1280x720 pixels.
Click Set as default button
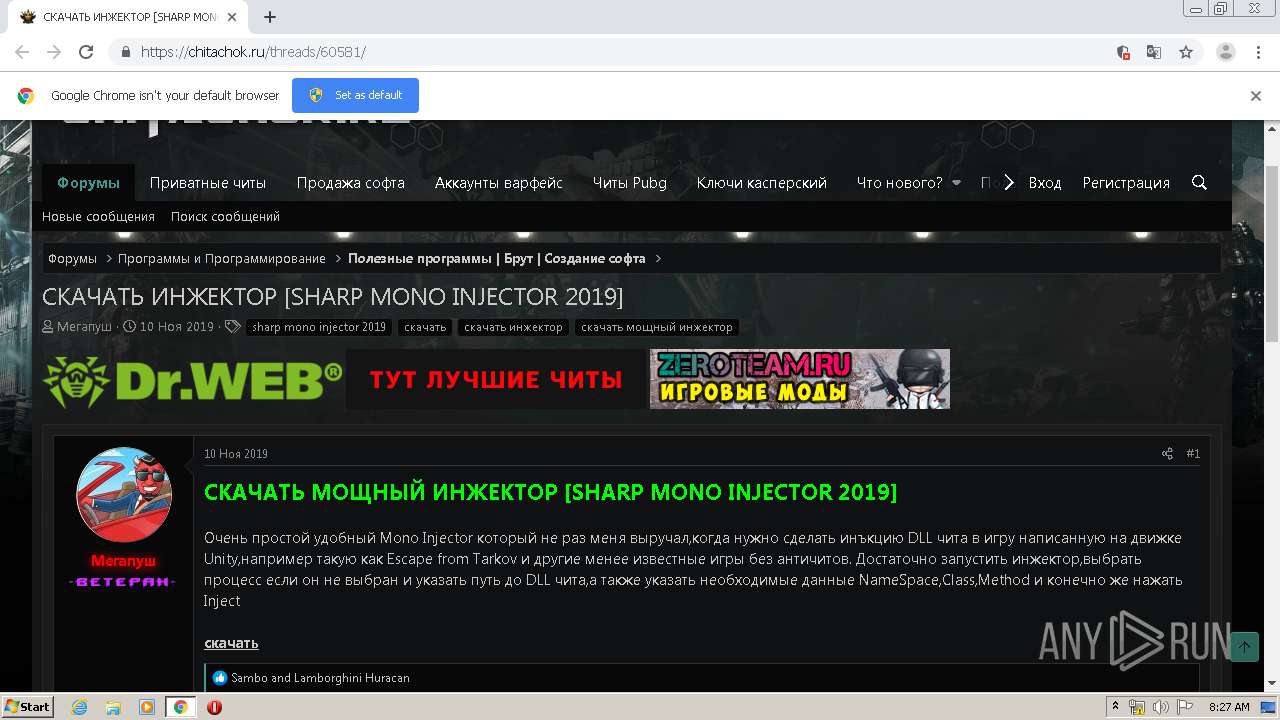[x=355, y=95]
